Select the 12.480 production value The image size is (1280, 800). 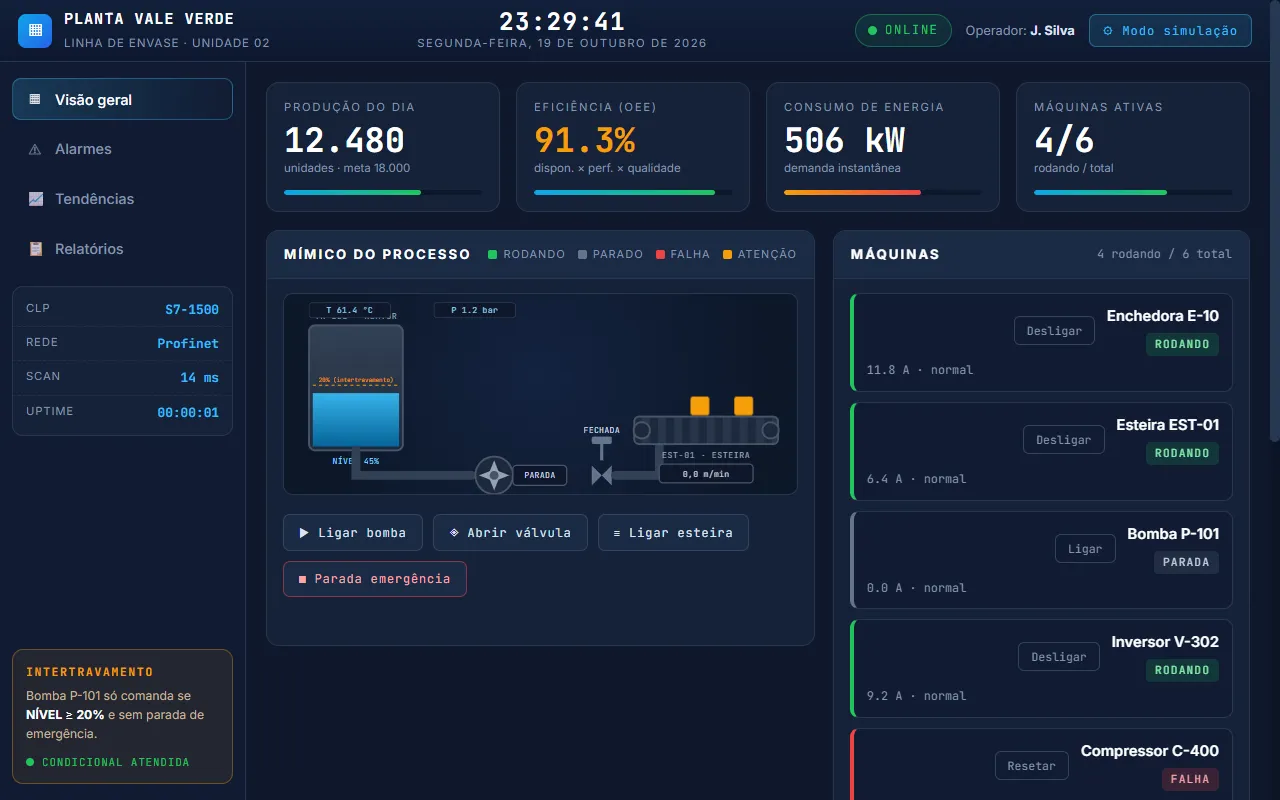click(344, 140)
